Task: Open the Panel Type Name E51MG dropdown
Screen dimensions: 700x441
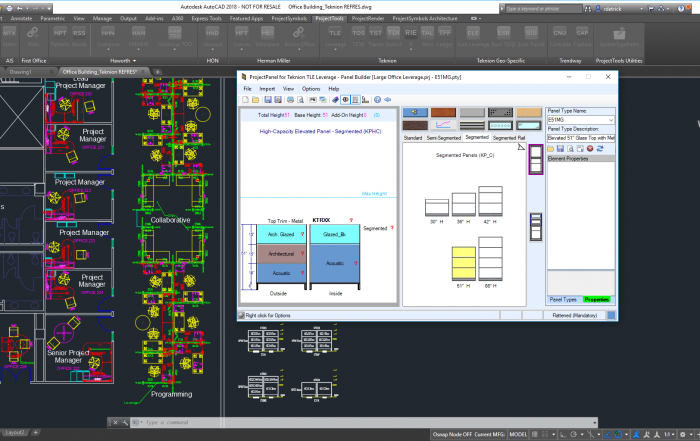Action: click(611, 120)
